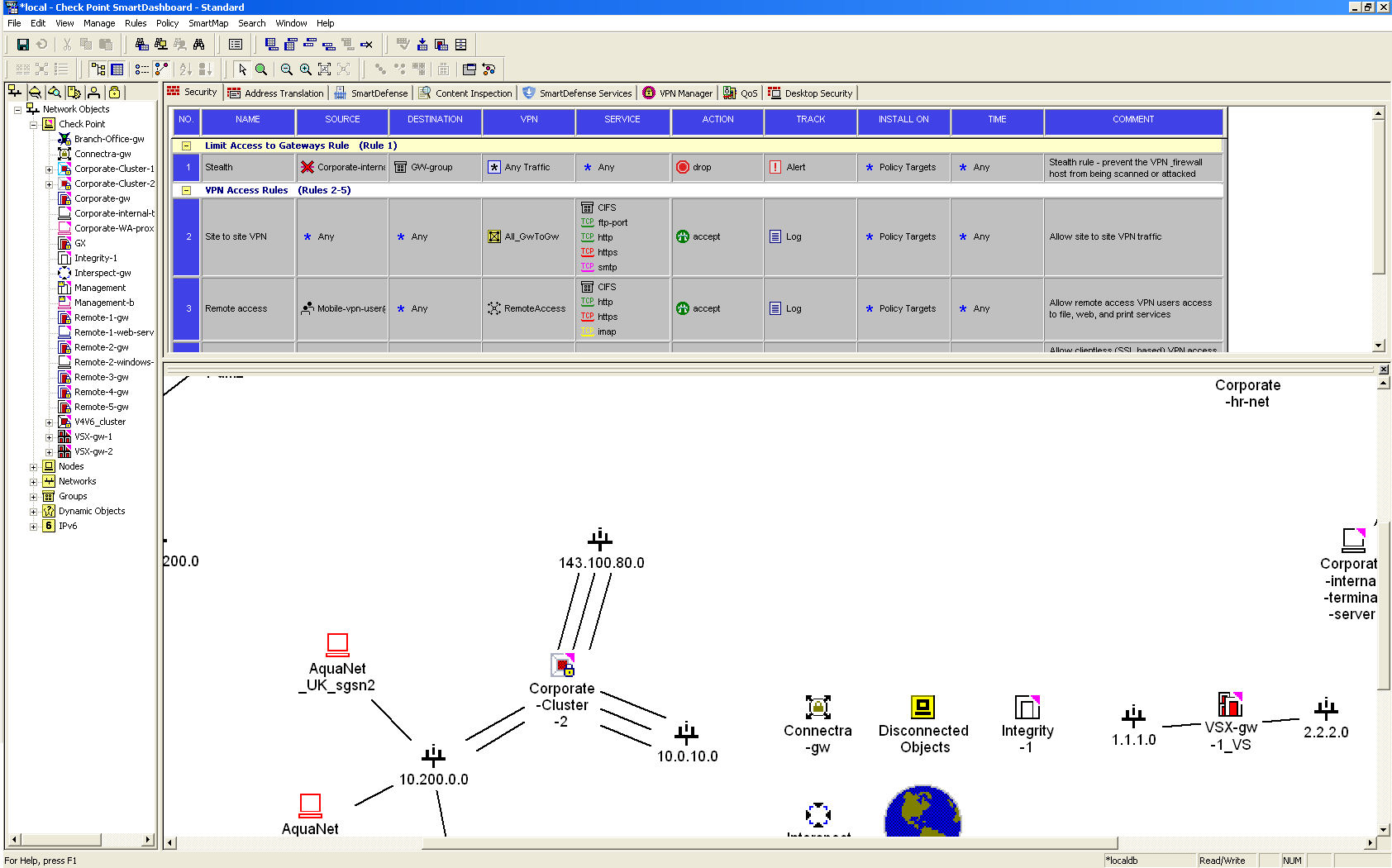Select the globe Internet icon on map

(x=922, y=812)
